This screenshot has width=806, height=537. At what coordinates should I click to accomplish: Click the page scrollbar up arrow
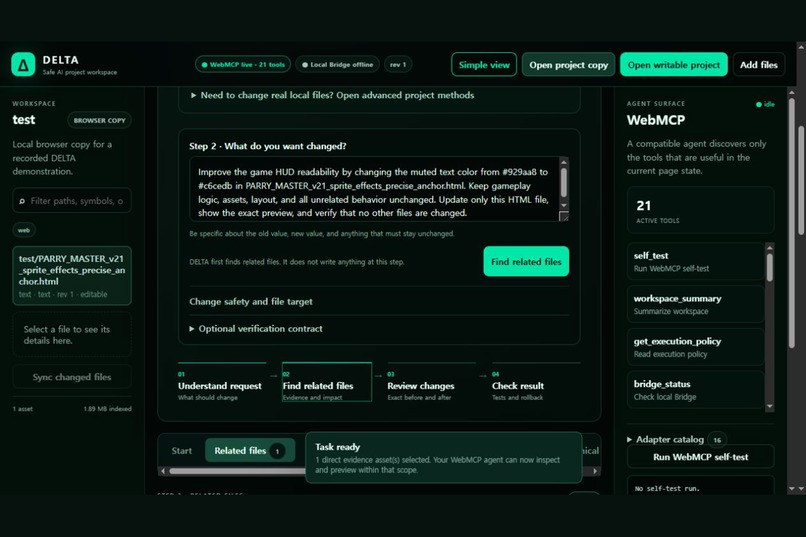pyautogui.click(x=801, y=46)
